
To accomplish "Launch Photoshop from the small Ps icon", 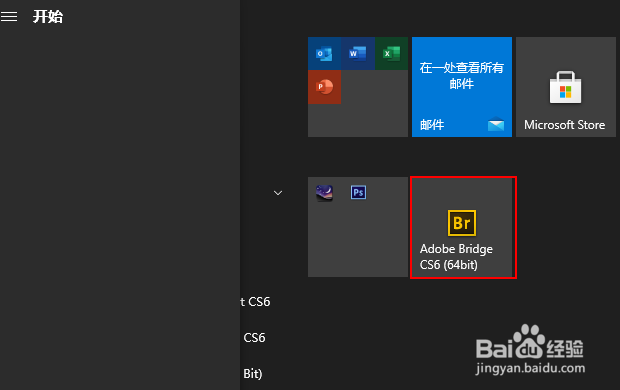I will [x=358, y=193].
